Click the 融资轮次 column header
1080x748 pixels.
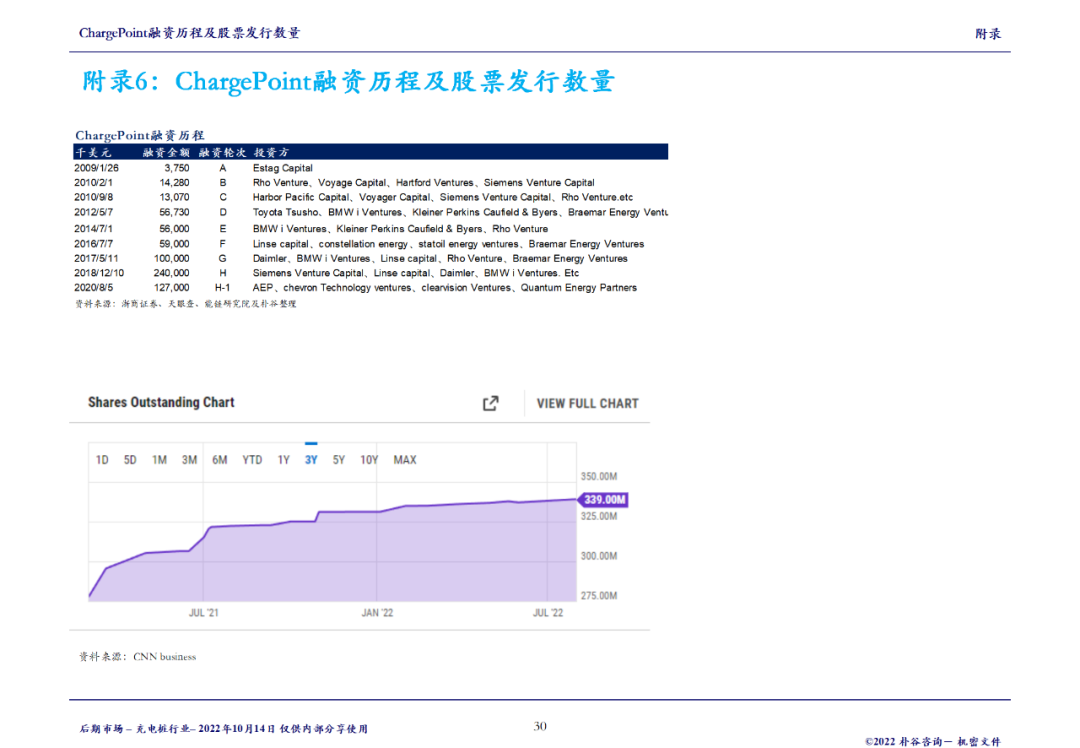(x=222, y=152)
